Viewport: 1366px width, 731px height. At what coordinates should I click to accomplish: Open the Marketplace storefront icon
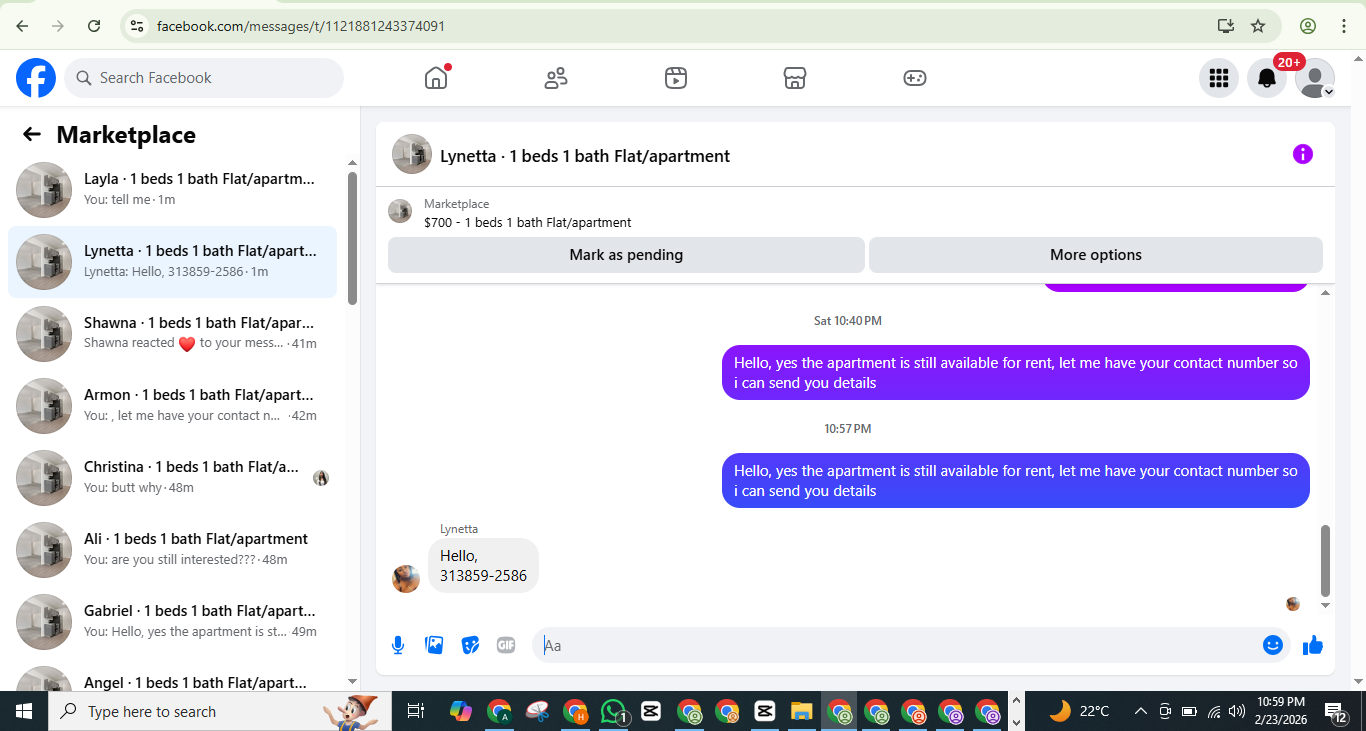coord(795,78)
